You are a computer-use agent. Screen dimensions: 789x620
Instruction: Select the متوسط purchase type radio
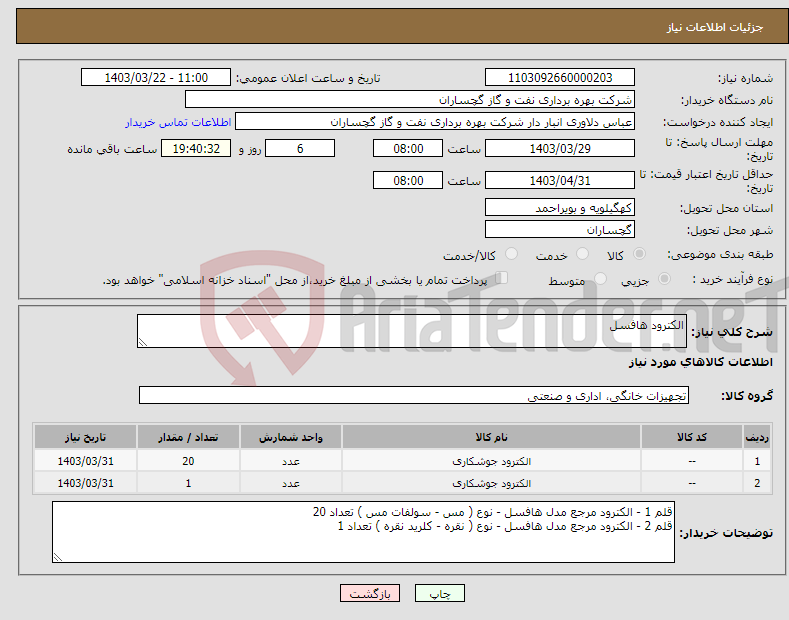coord(600,279)
